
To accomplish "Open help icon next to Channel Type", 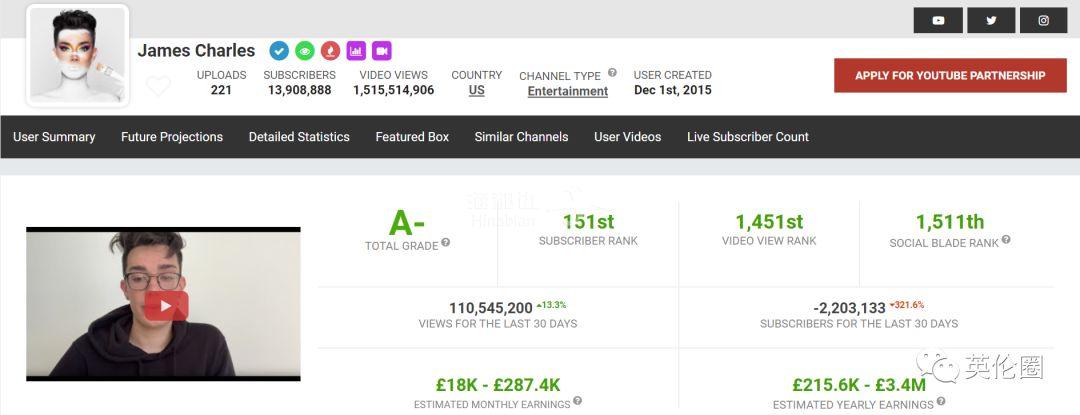I will coord(612,73).
